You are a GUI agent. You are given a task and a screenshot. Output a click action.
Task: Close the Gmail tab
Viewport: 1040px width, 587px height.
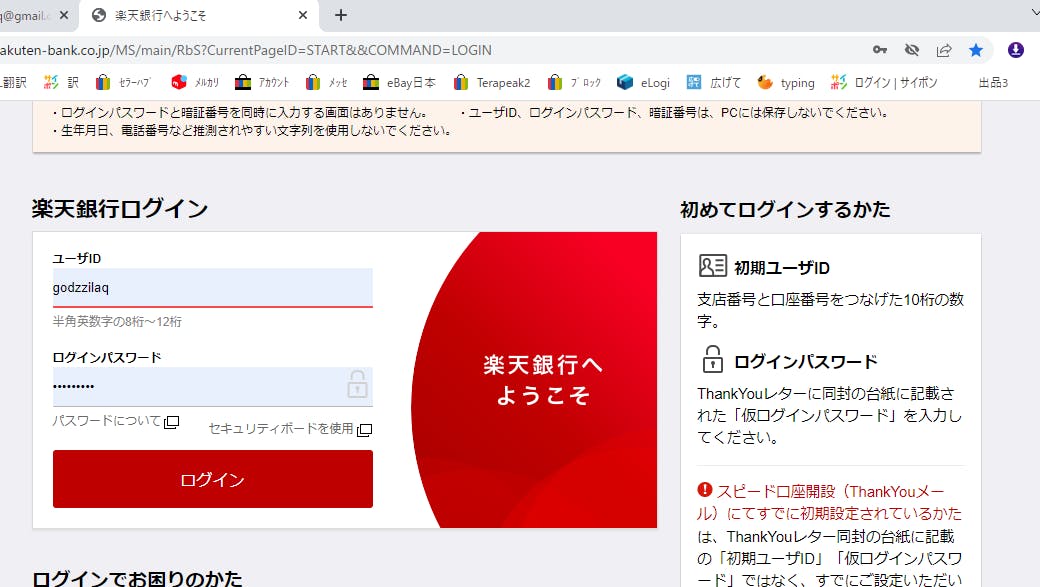64,15
